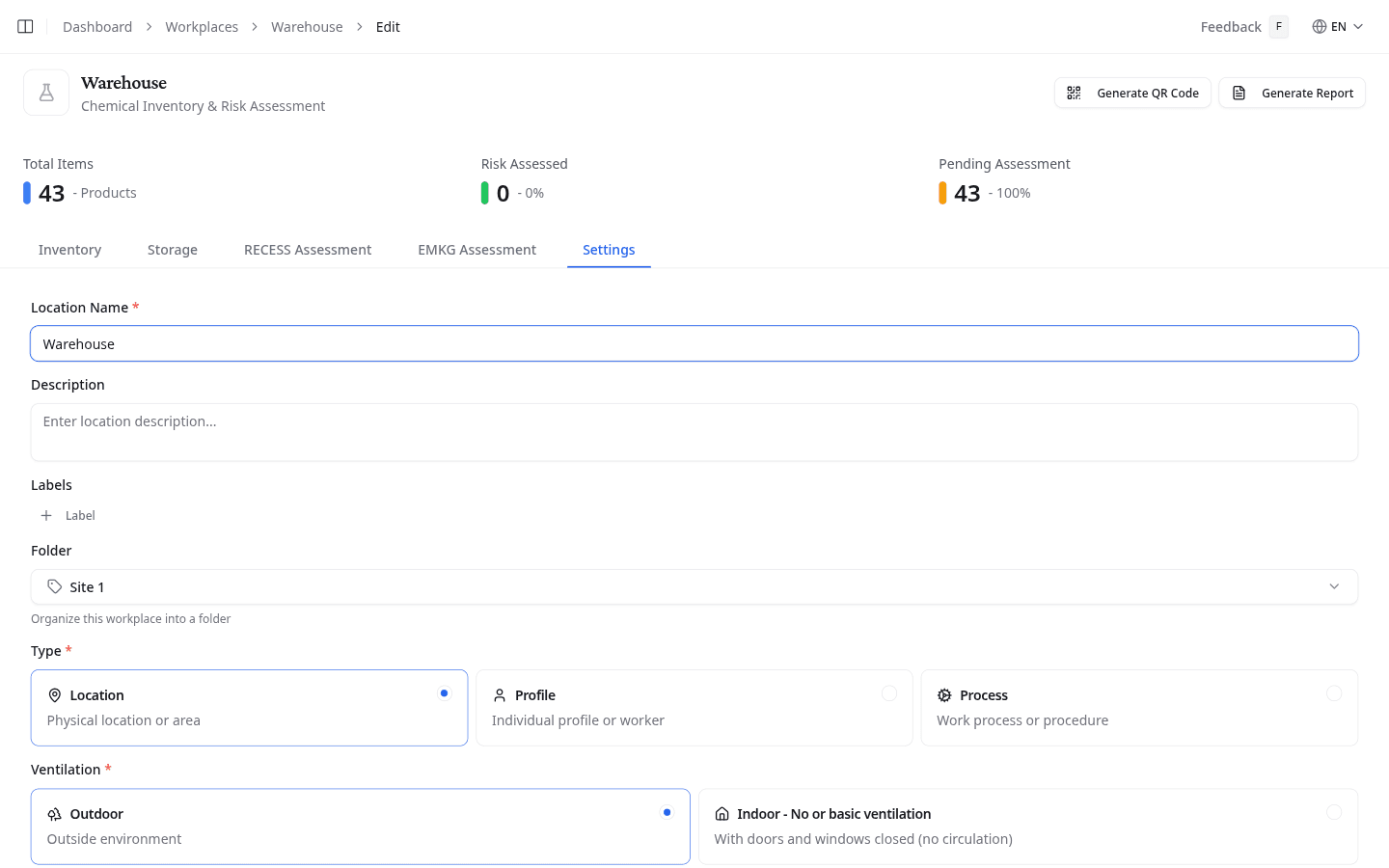The image size is (1389, 868).
Task: Click the plus icon to add label
Action: (46, 516)
